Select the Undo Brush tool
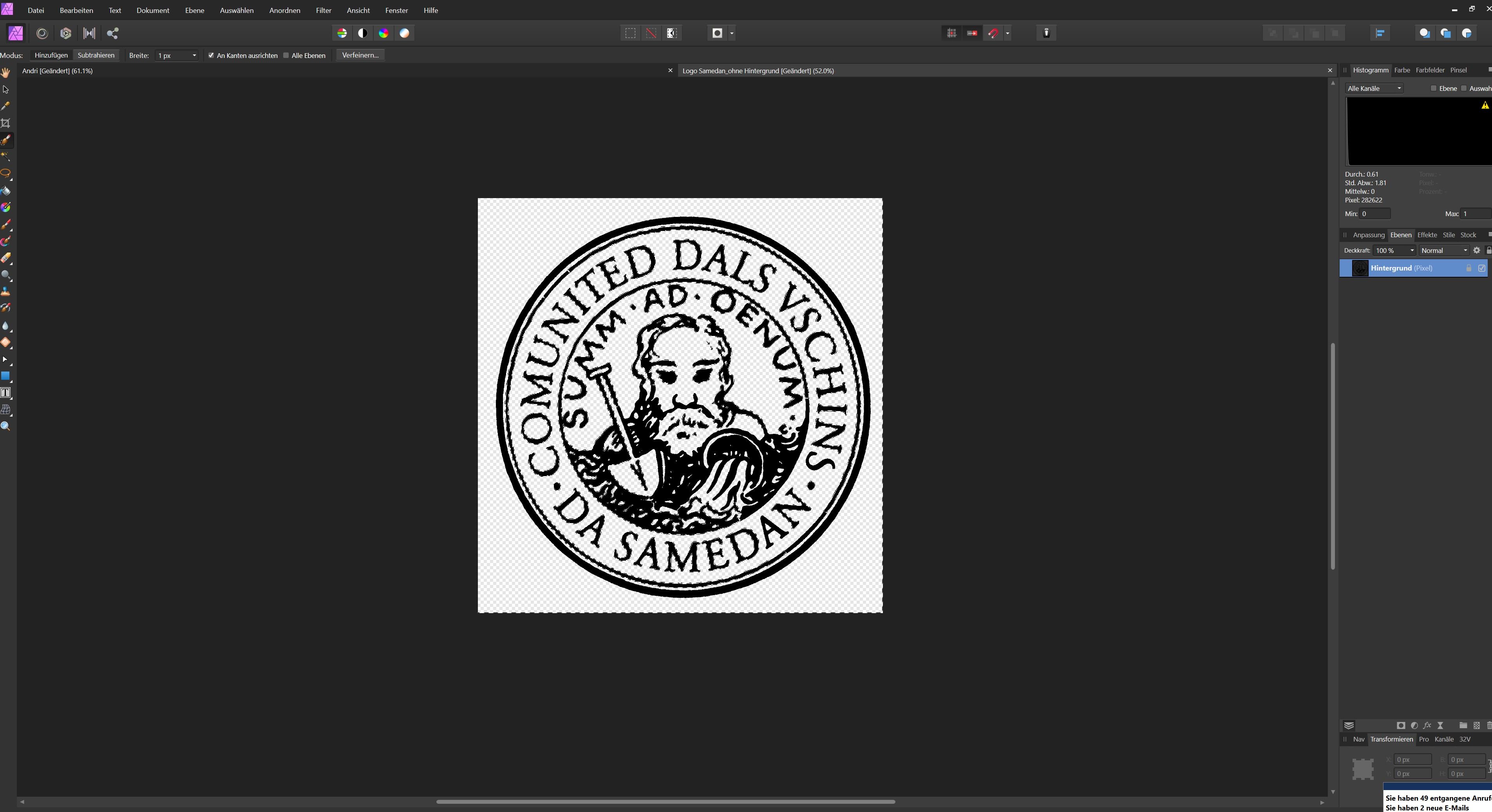 pos(6,308)
